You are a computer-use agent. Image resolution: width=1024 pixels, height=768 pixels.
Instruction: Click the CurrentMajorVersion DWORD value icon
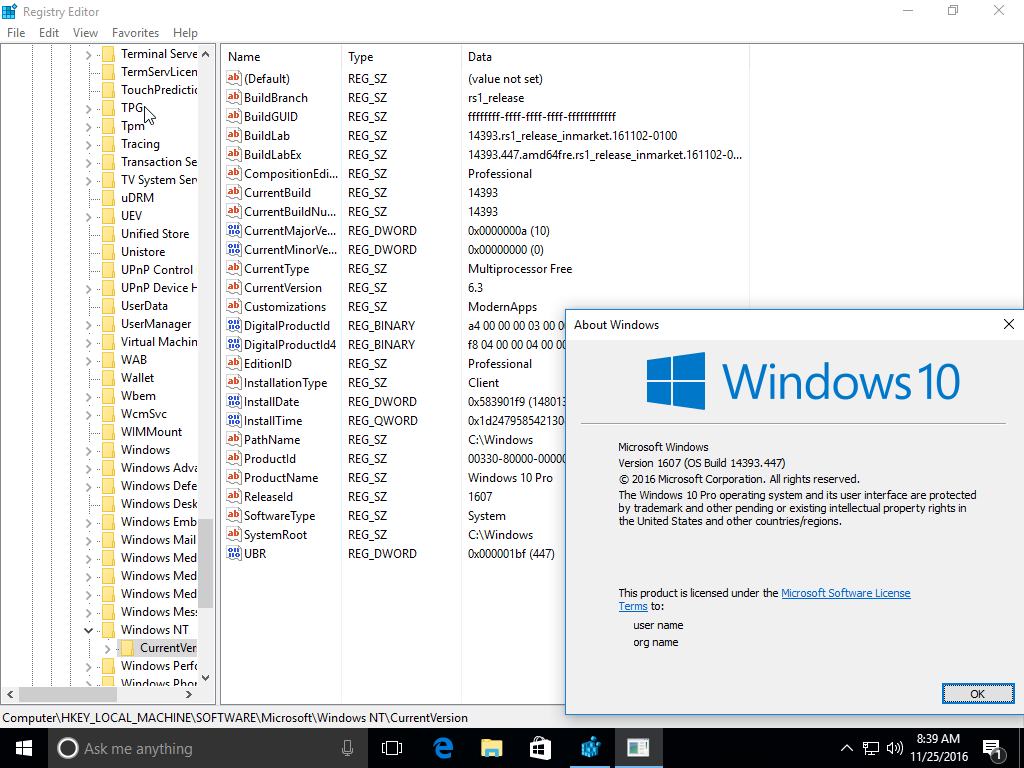(x=234, y=231)
